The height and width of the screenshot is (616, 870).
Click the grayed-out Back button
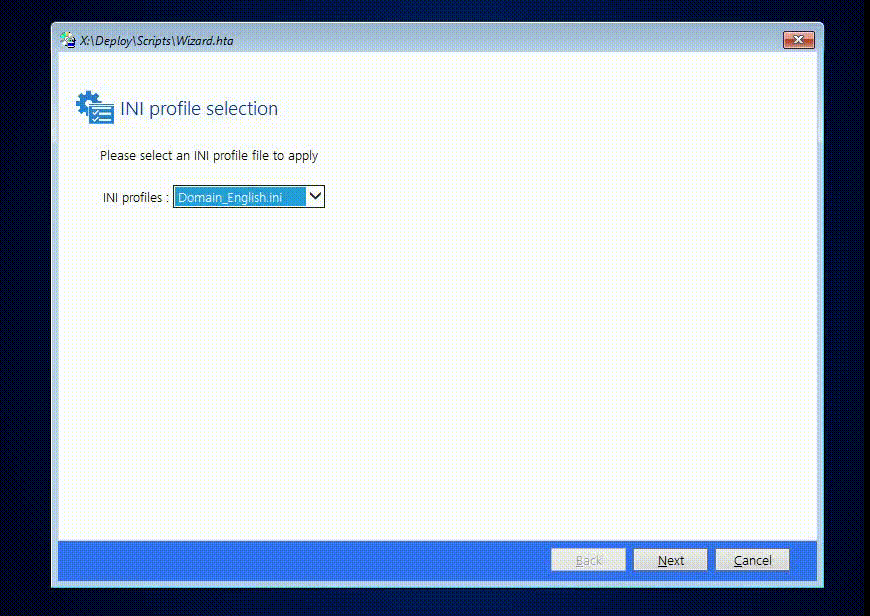(x=588, y=559)
